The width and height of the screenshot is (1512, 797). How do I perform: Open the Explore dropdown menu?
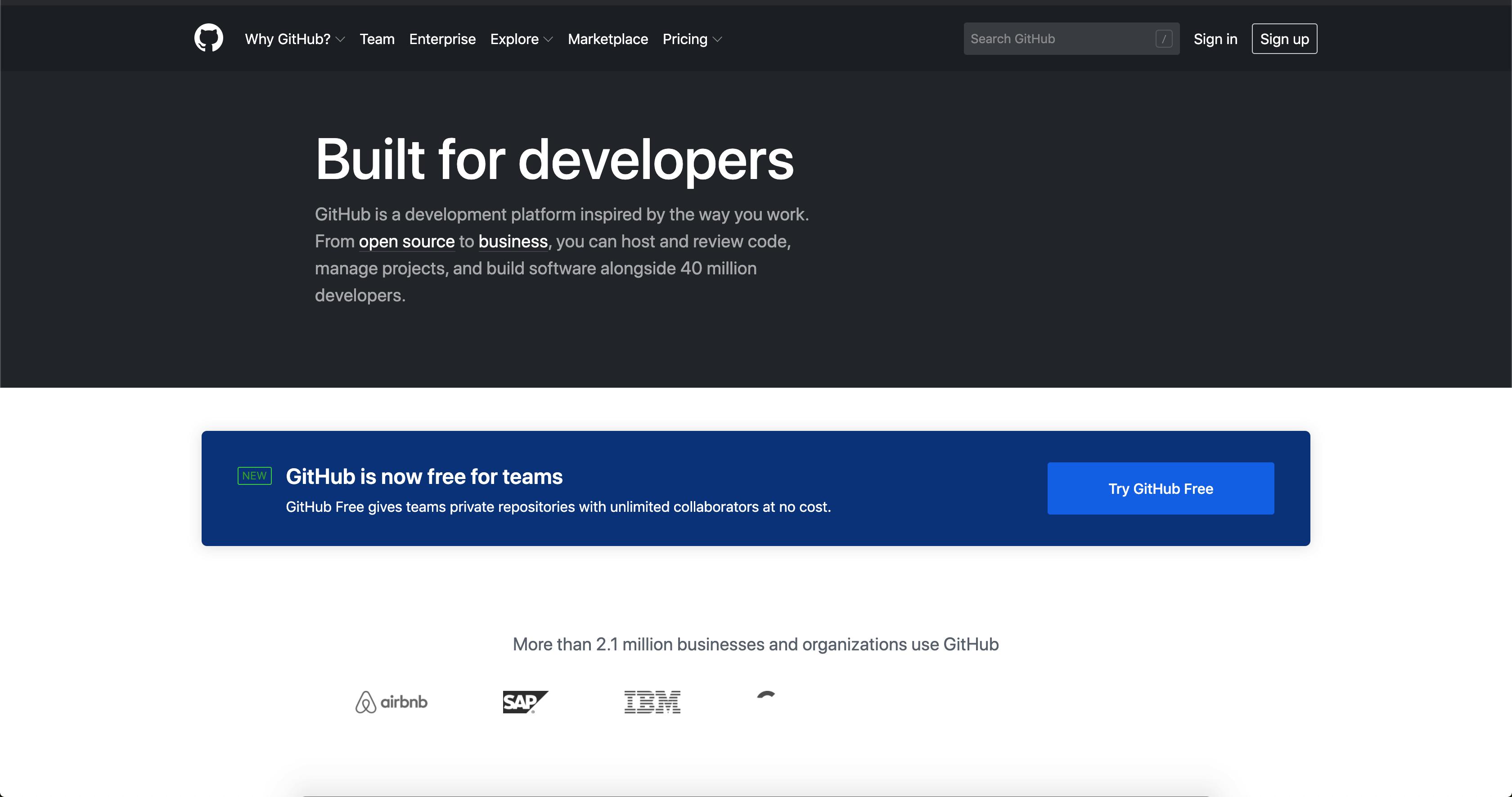(x=521, y=39)
